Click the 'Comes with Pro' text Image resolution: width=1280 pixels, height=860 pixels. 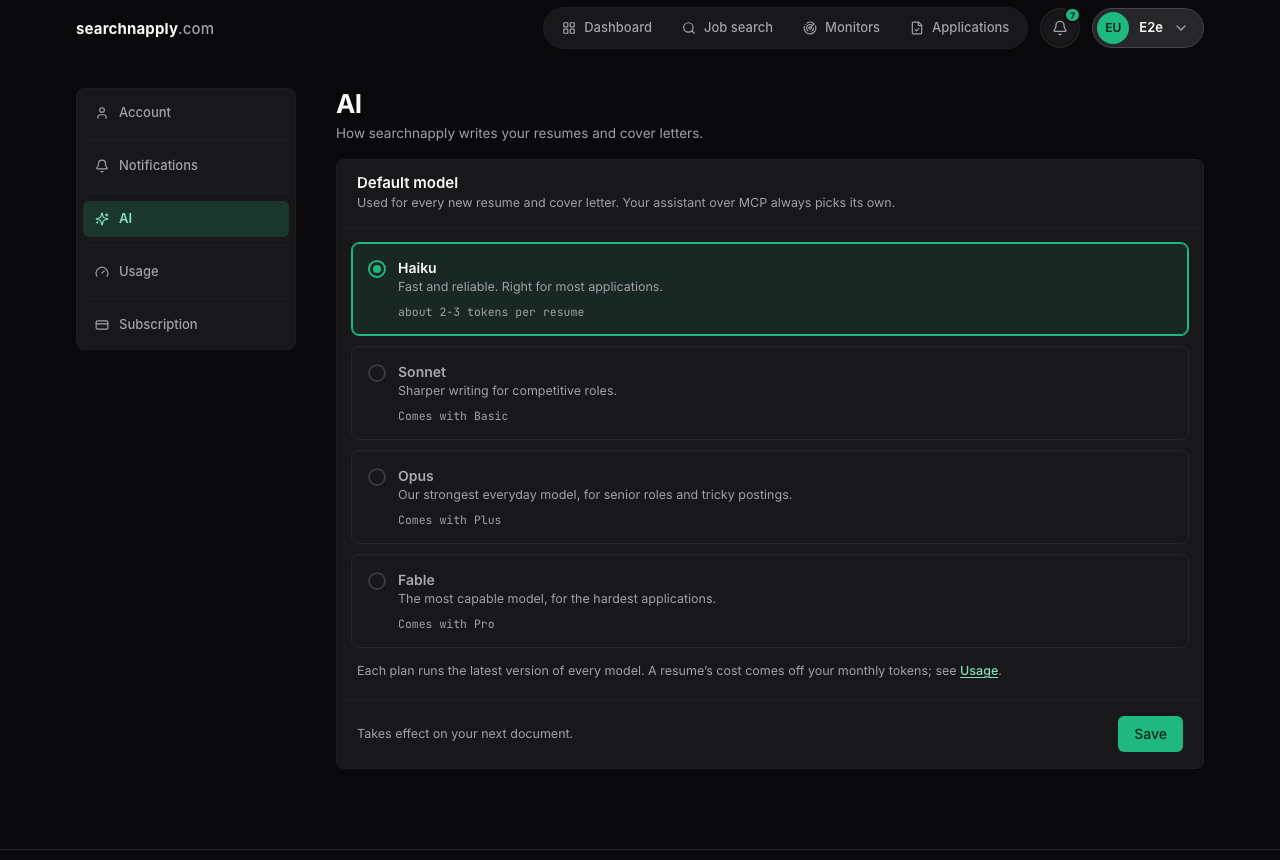[x=446, y=624]
